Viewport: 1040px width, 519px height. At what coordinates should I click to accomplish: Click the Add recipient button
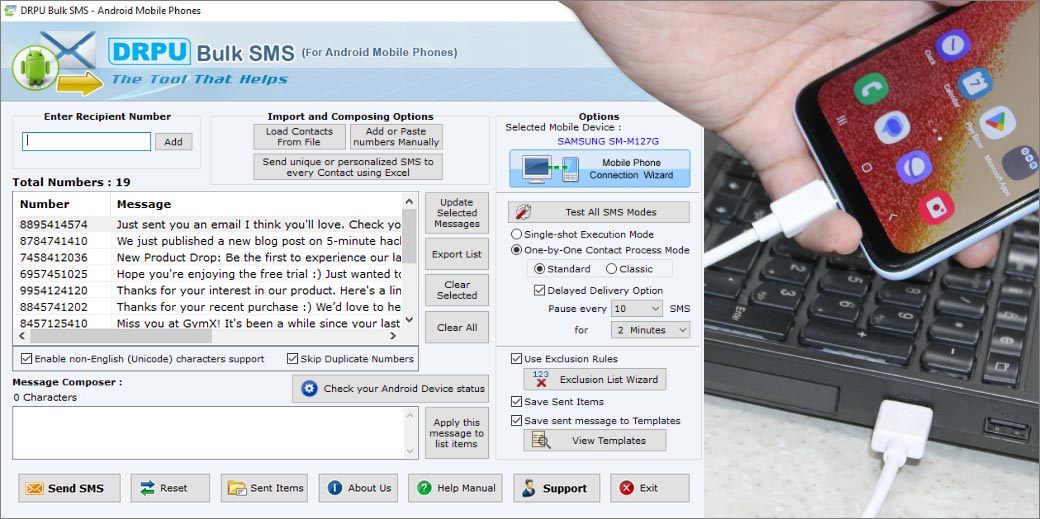tap(173, 141)
